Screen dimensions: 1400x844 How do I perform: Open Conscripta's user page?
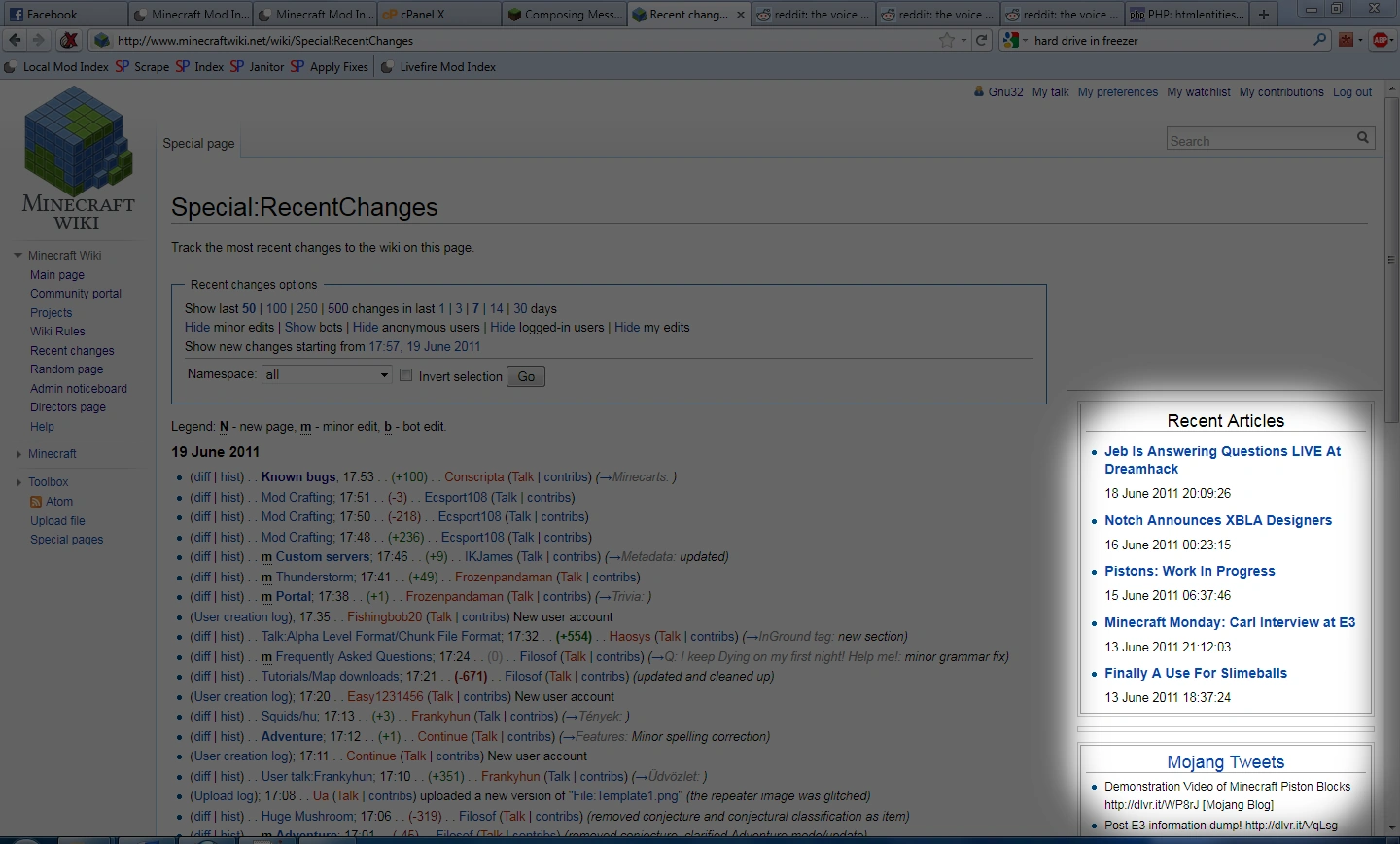[x=474, y=477]
